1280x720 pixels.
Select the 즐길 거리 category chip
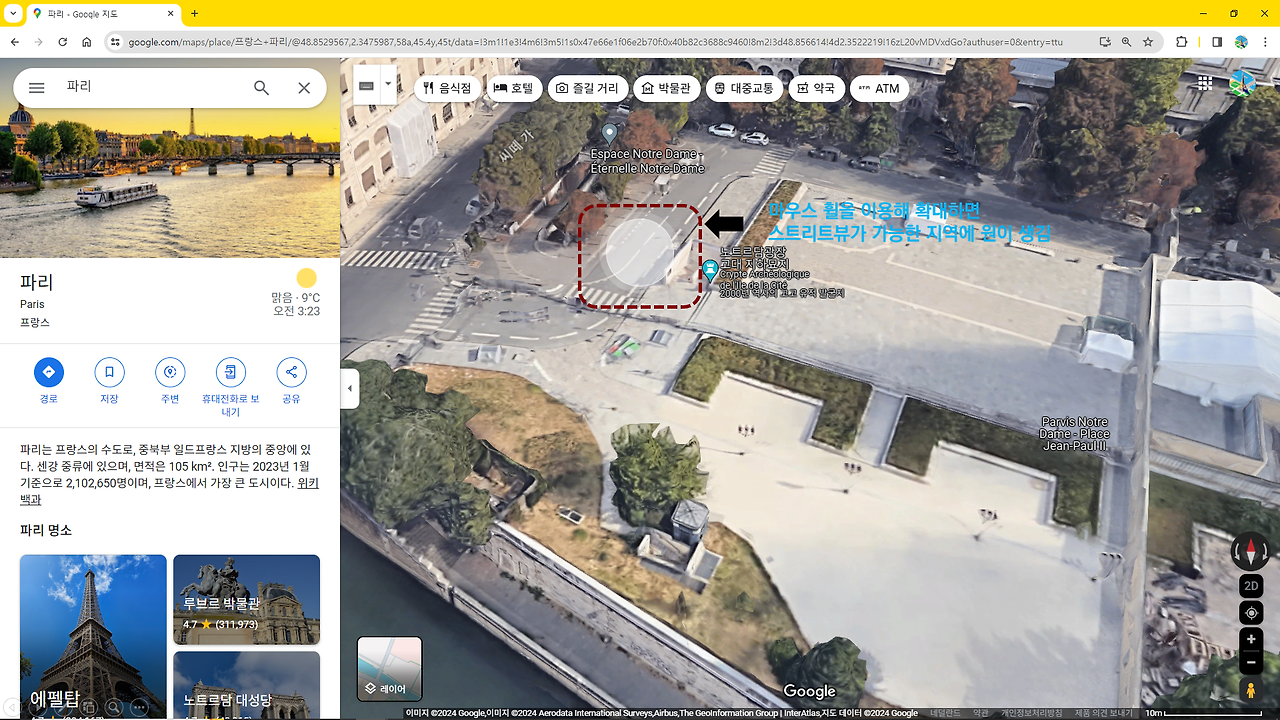(x=588, y=88)
